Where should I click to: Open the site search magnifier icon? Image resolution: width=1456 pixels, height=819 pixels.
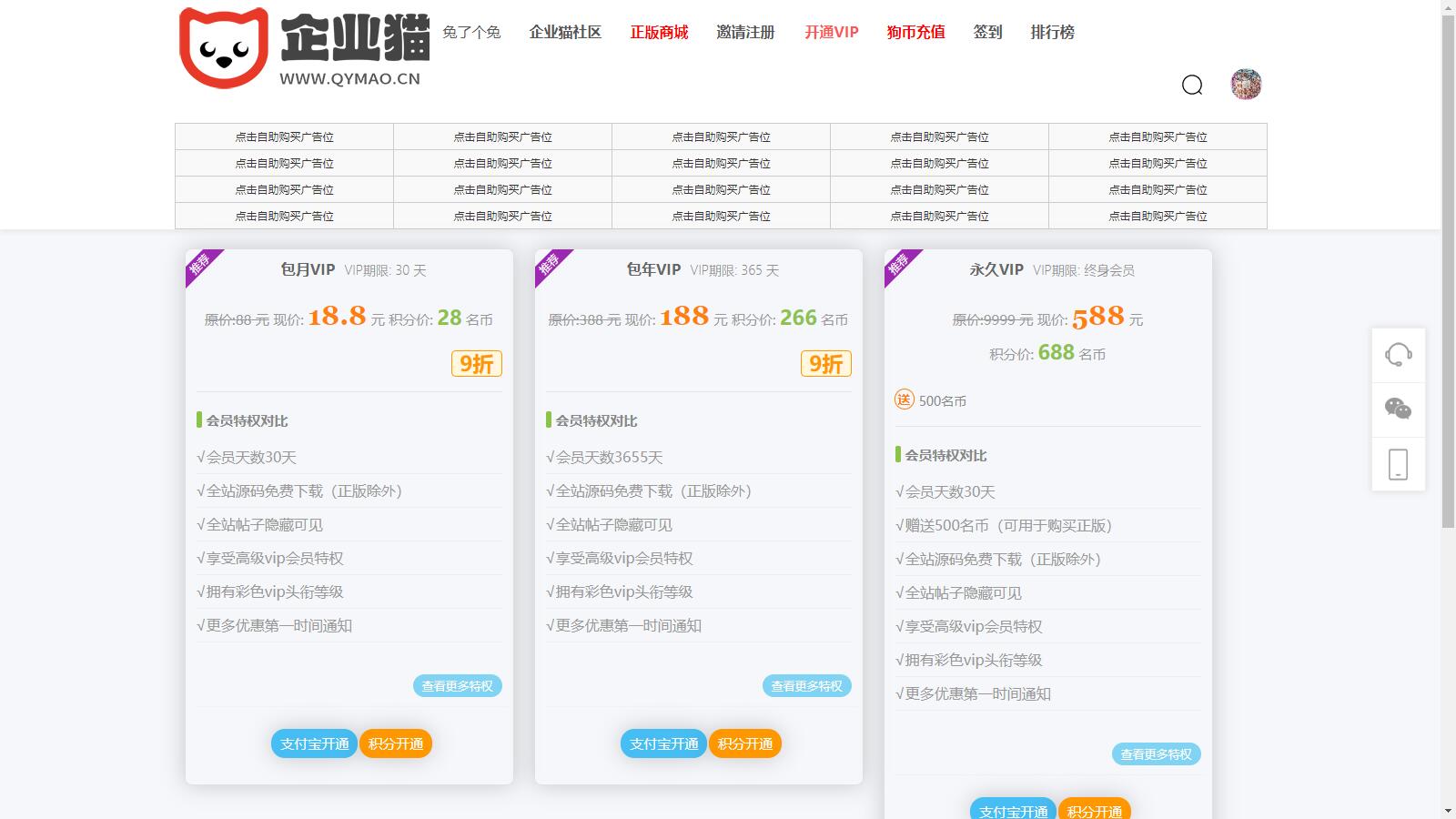[1193, 86]
